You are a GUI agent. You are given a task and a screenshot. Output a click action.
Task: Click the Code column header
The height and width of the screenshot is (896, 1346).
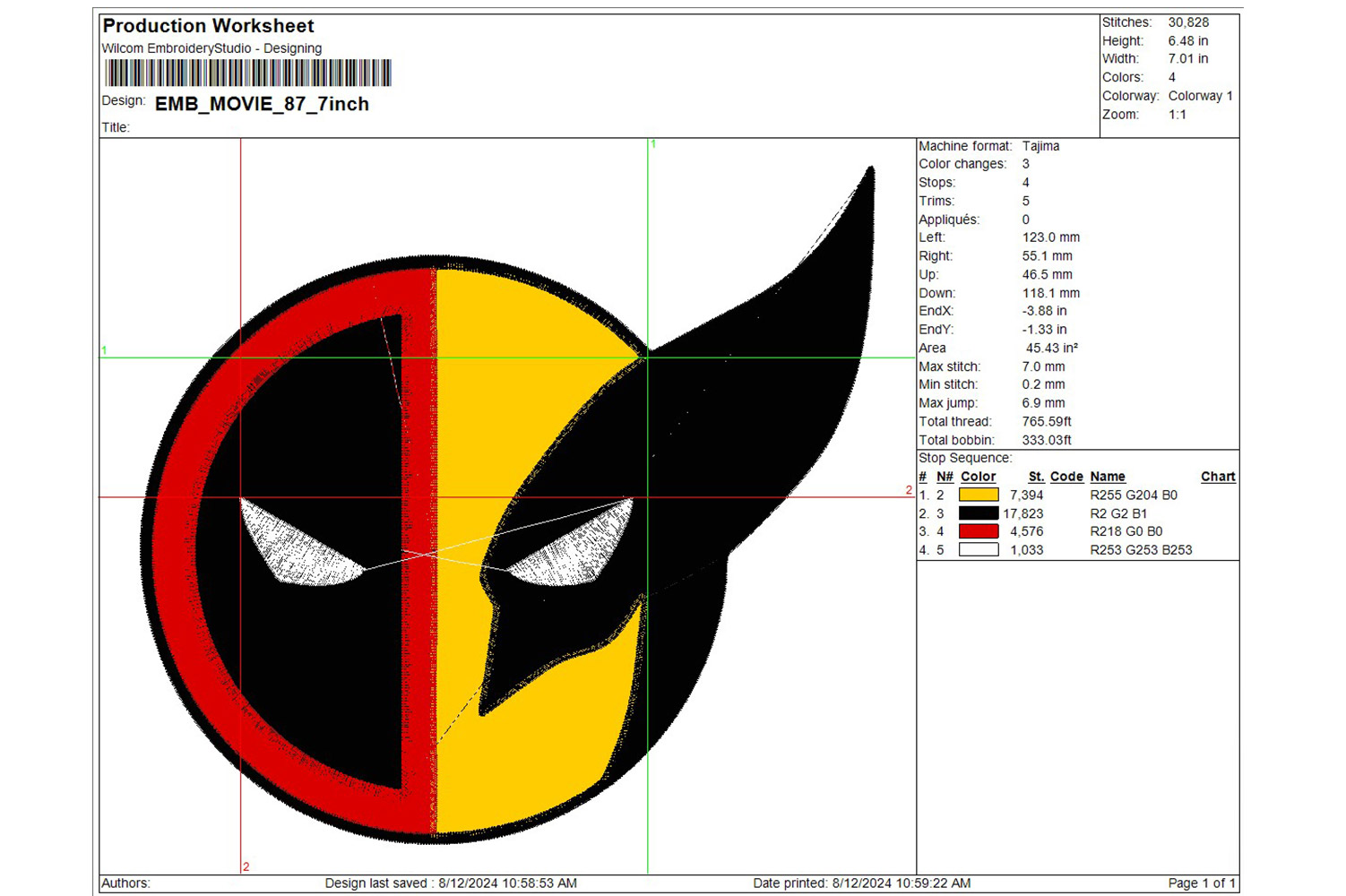point(1066,477)
